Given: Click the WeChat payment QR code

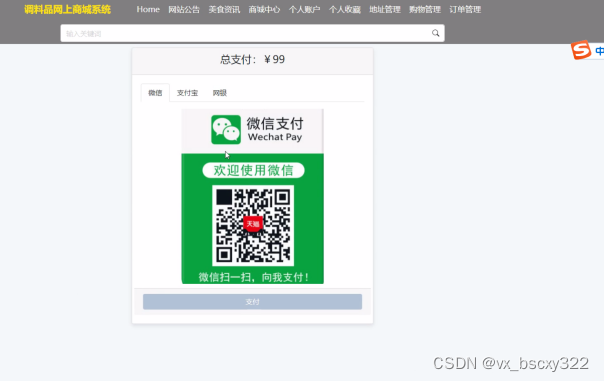Looking at the screenshot, I should pyautogui.click(x=253, y=225).
